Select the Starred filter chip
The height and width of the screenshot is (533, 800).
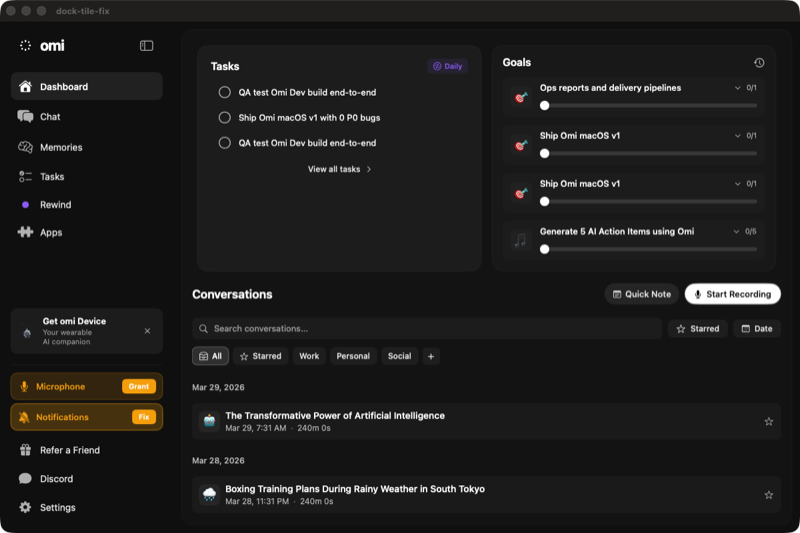pyautogui.click(x=261, y=357)
